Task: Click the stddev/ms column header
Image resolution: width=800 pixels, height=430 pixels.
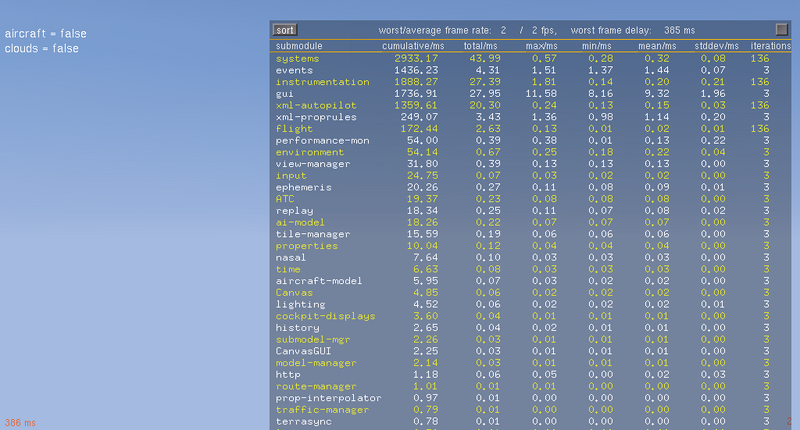Action: [716, 46]
